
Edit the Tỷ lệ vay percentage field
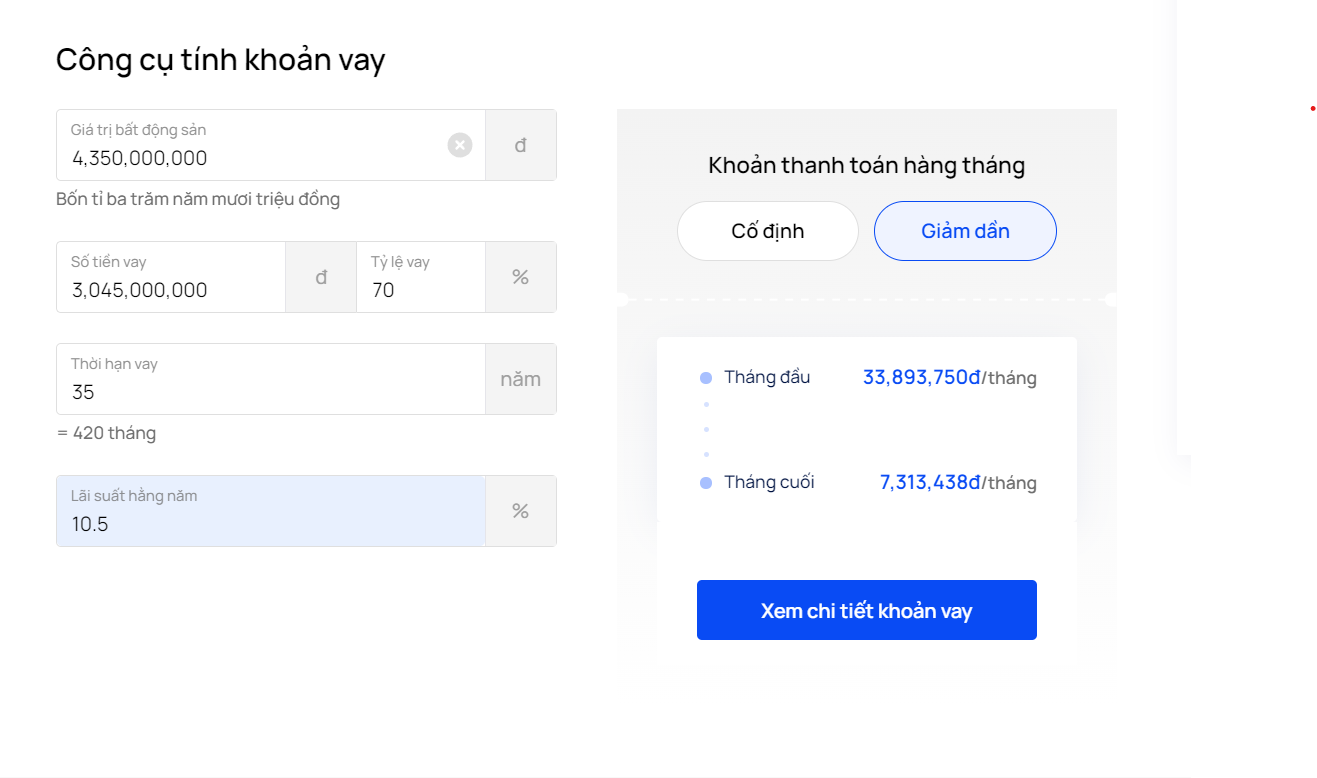pos(421,277)
